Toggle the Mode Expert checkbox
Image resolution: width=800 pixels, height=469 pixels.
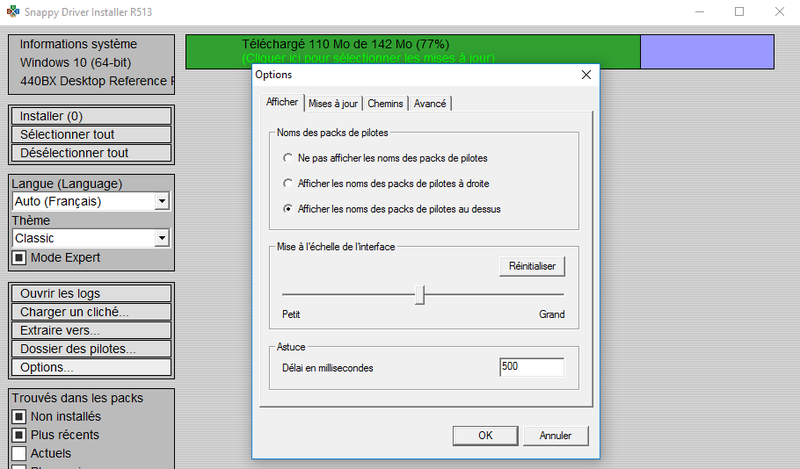19,258
